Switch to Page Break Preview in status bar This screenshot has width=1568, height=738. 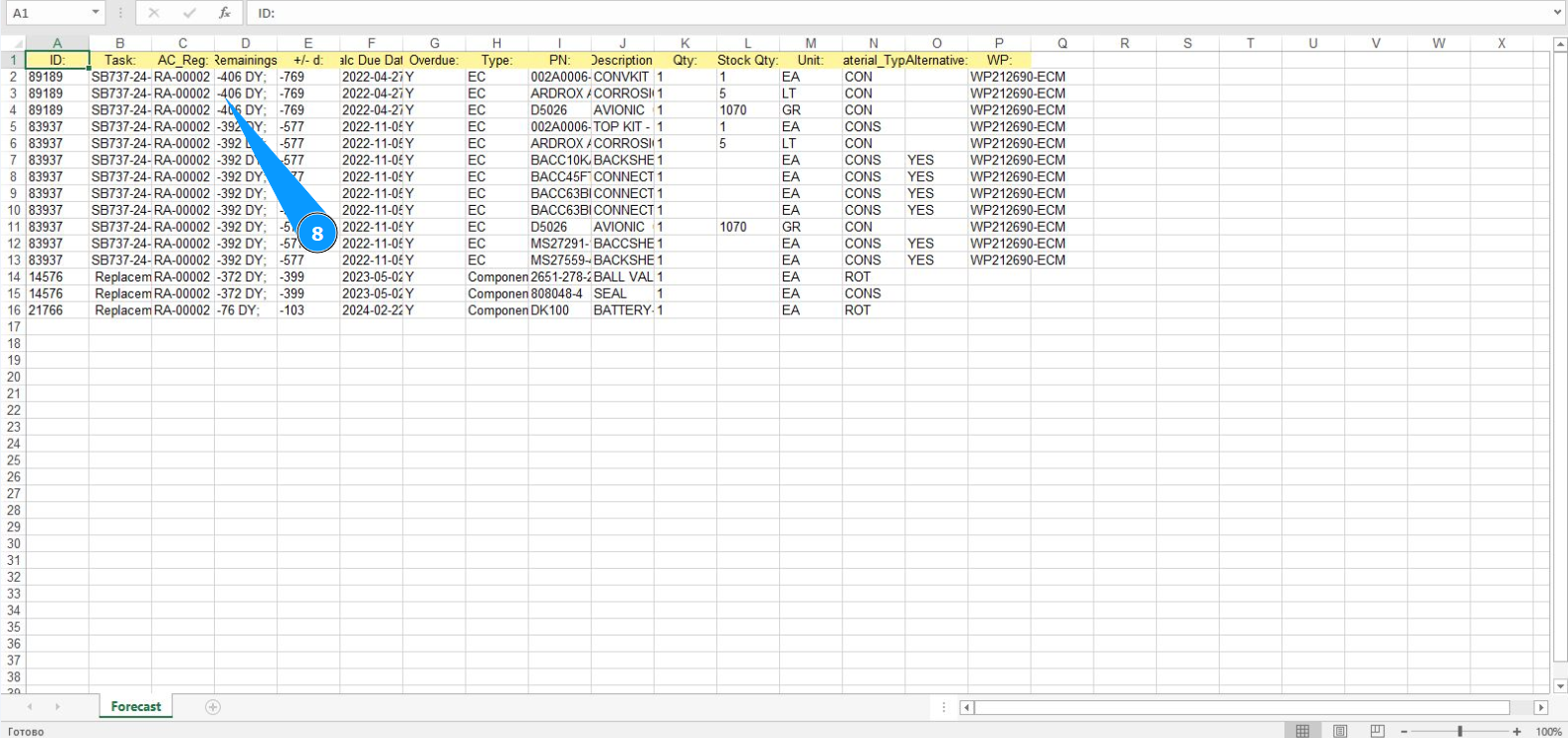[x=1377, y=731]
